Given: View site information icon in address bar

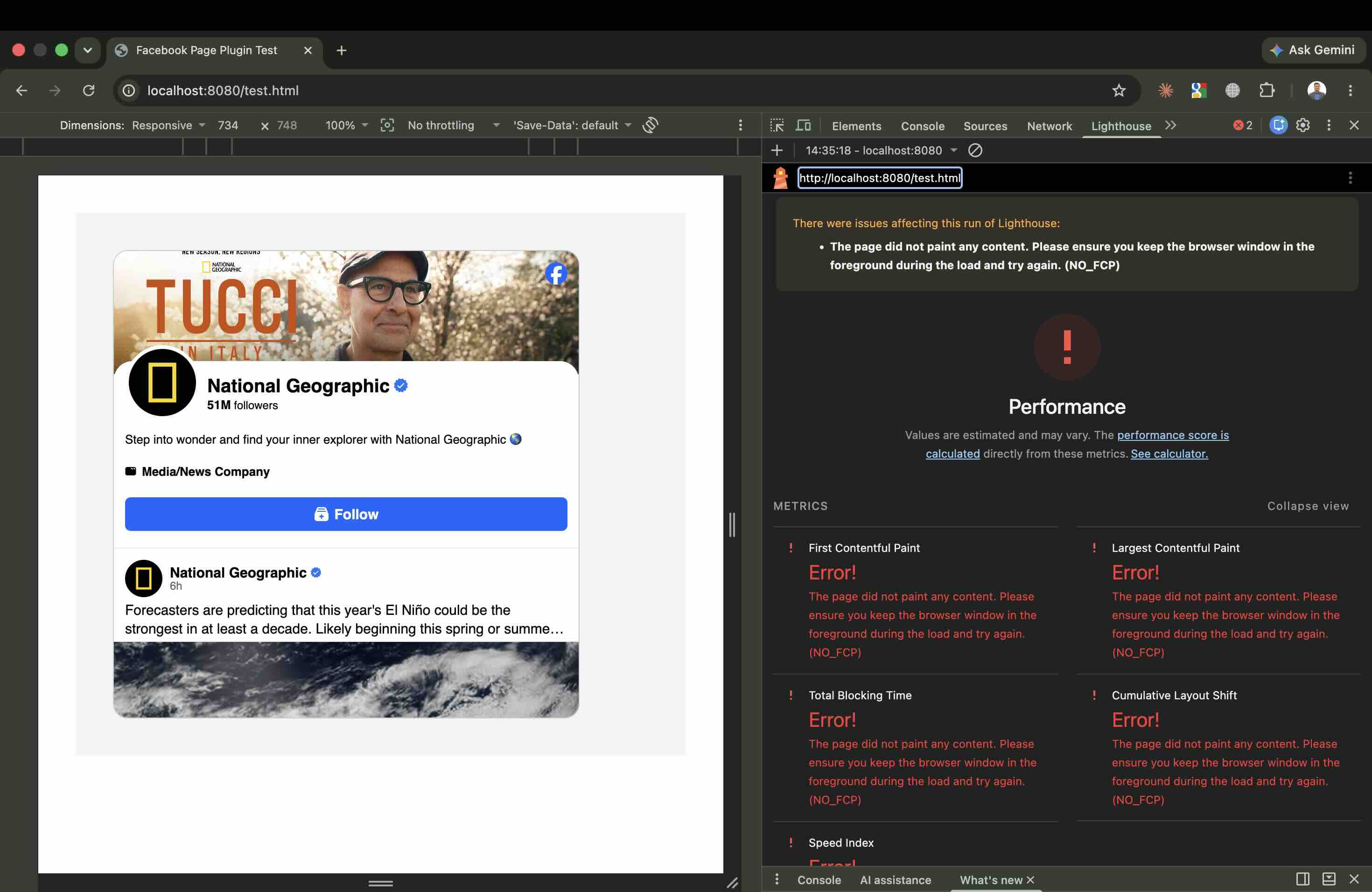Looking at the screenshot, I should pos(129,91).
